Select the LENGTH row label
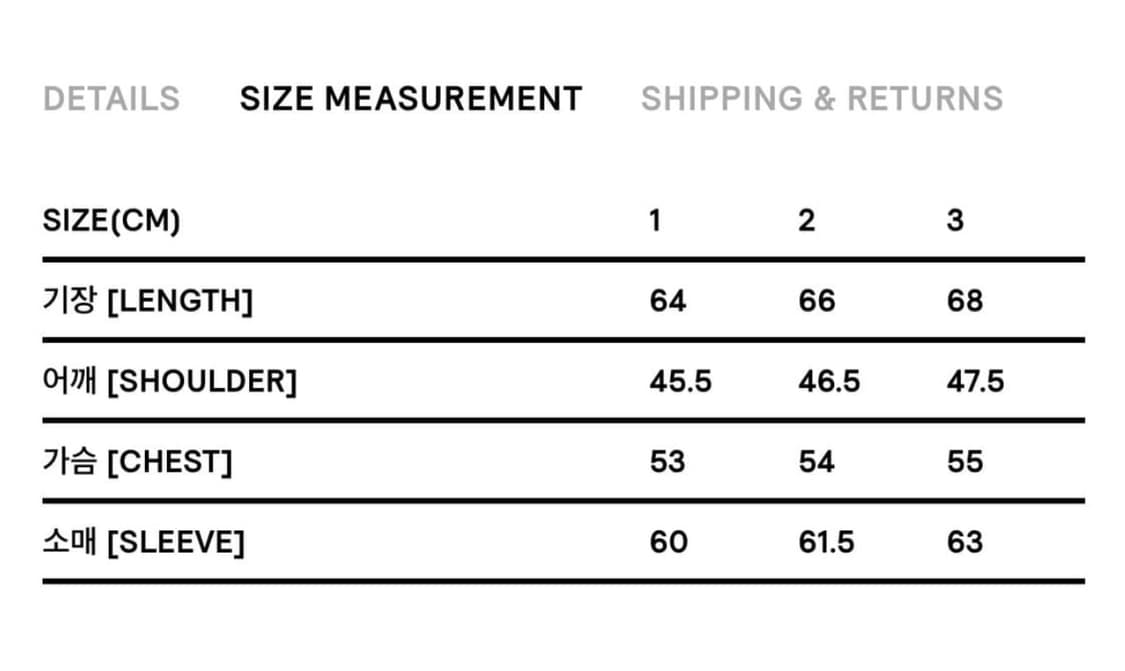The width and height of the screenshot is (1125, 671). (147, 301)
